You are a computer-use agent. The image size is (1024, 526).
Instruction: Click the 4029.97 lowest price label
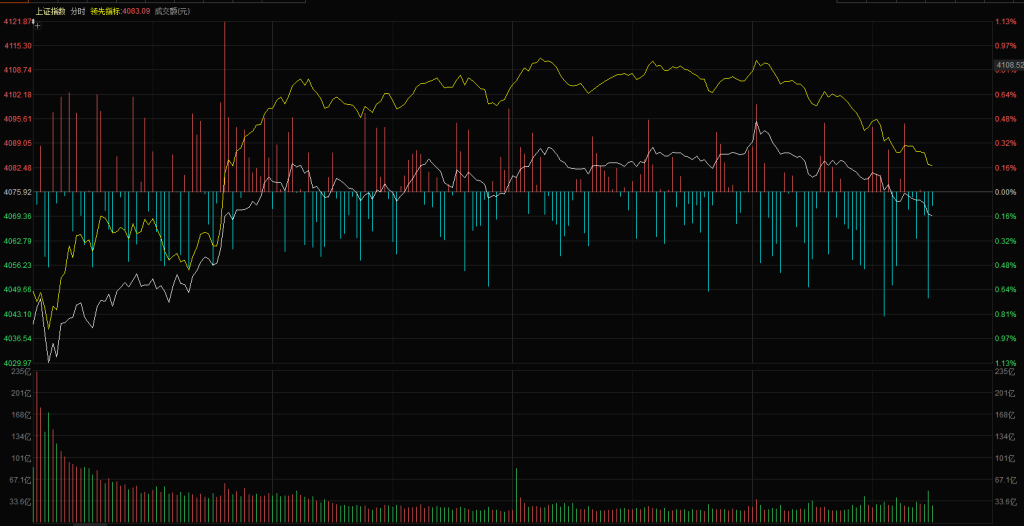pyautogui.click(x=18, y=363)
